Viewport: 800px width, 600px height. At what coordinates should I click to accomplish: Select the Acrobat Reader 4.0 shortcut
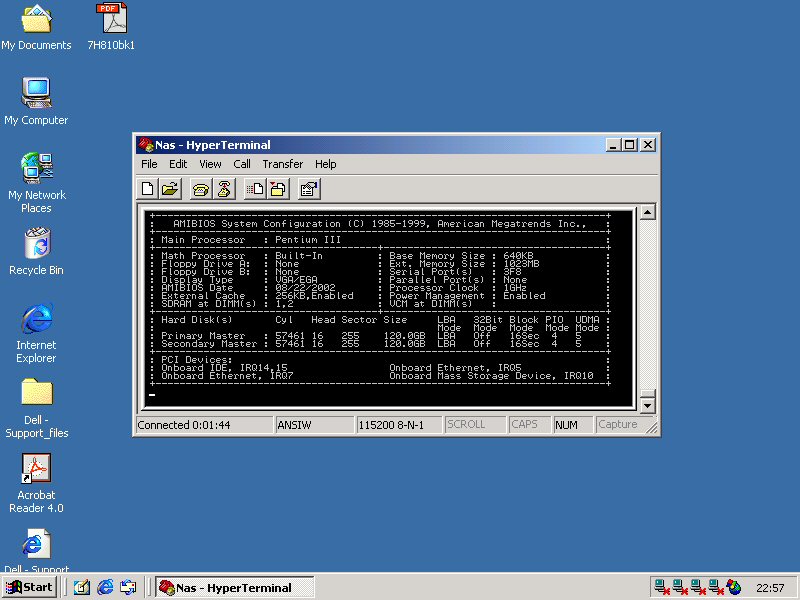(x=36, y=483)
